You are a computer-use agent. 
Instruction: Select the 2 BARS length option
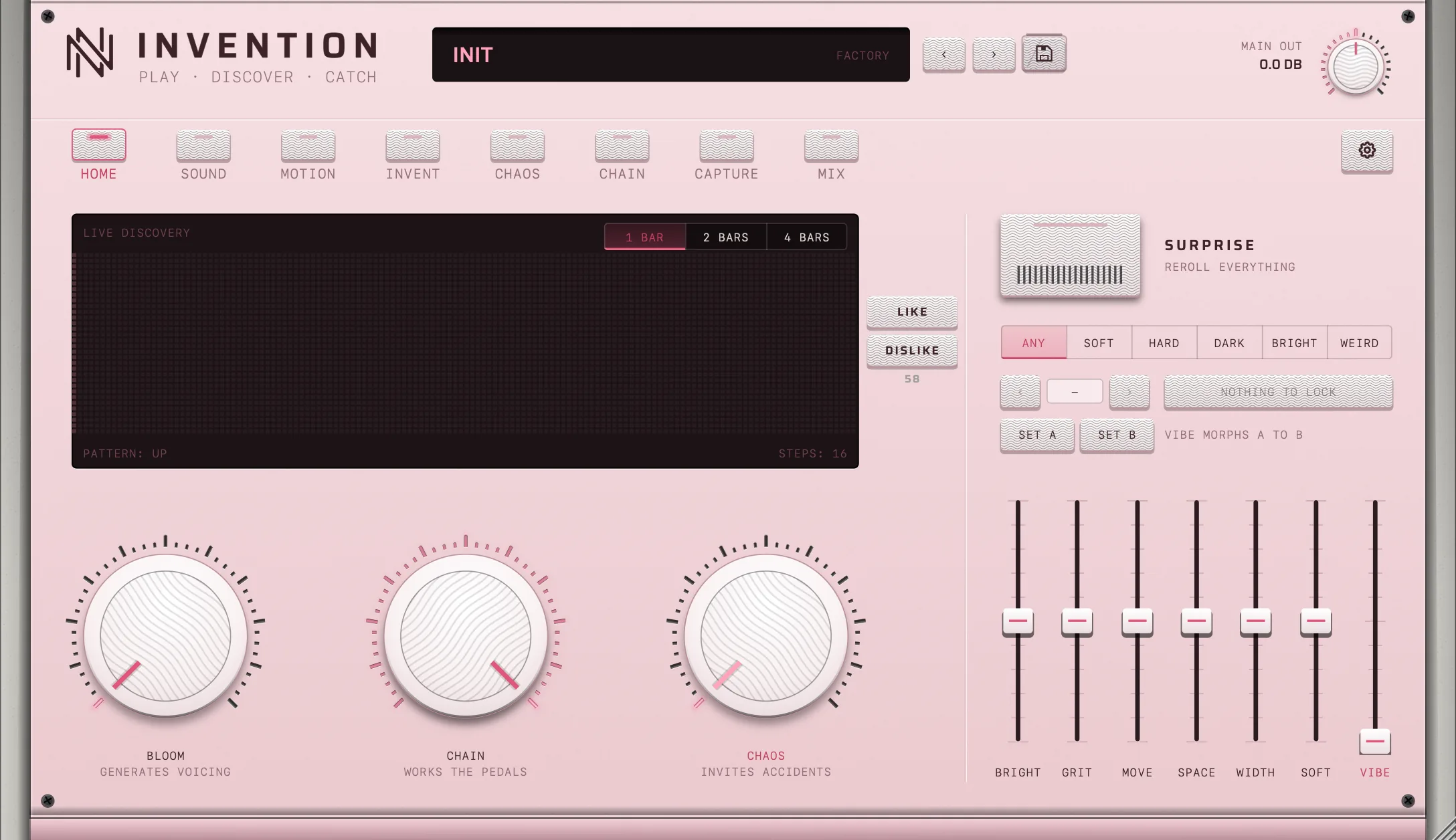[726, 237]
